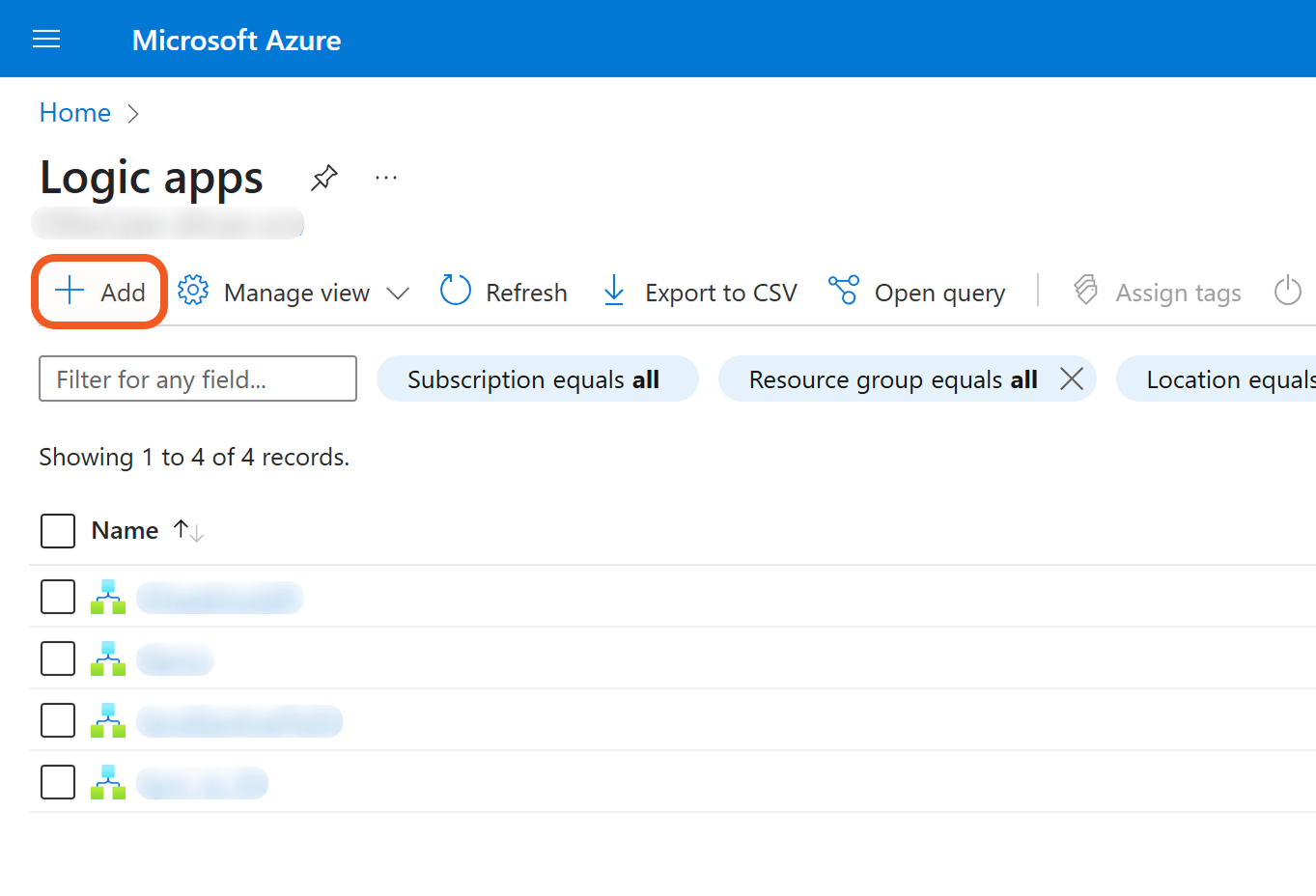Viewport: 1316px width, 896px height.
Task: Remove the Resource group filter
Action: click(1072, 379)
